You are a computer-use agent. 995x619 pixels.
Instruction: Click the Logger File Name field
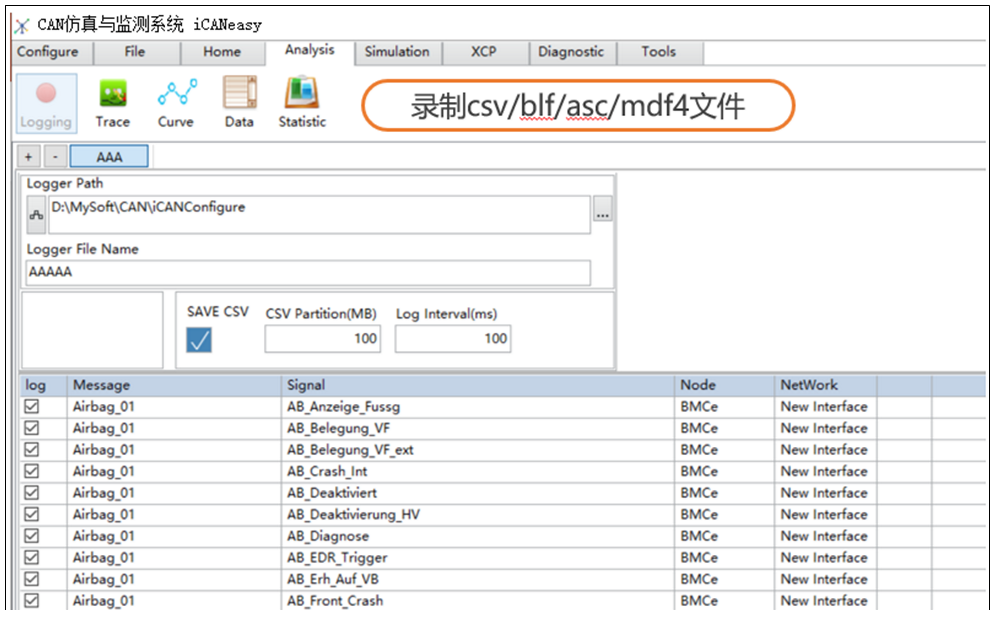tap(308, 273)
